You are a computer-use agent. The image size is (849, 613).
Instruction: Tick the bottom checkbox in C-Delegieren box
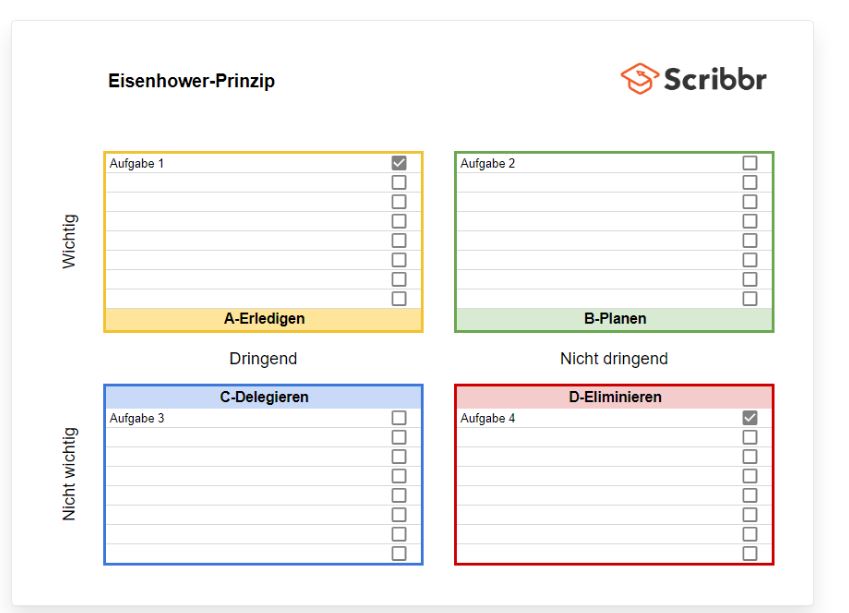tap(399, 553)
